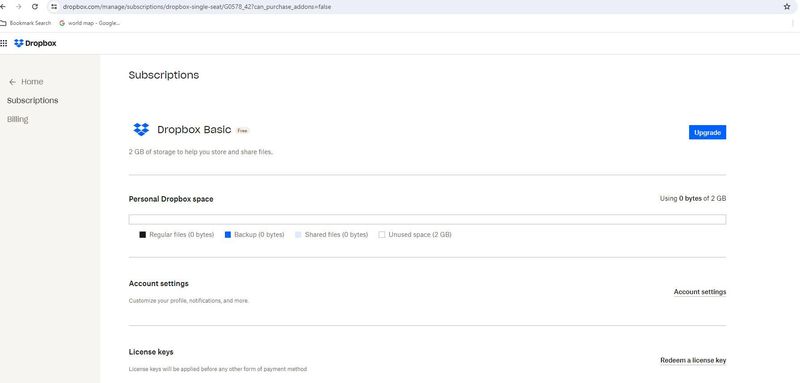Select Subscriptions in the sidebar

point(33,100)
